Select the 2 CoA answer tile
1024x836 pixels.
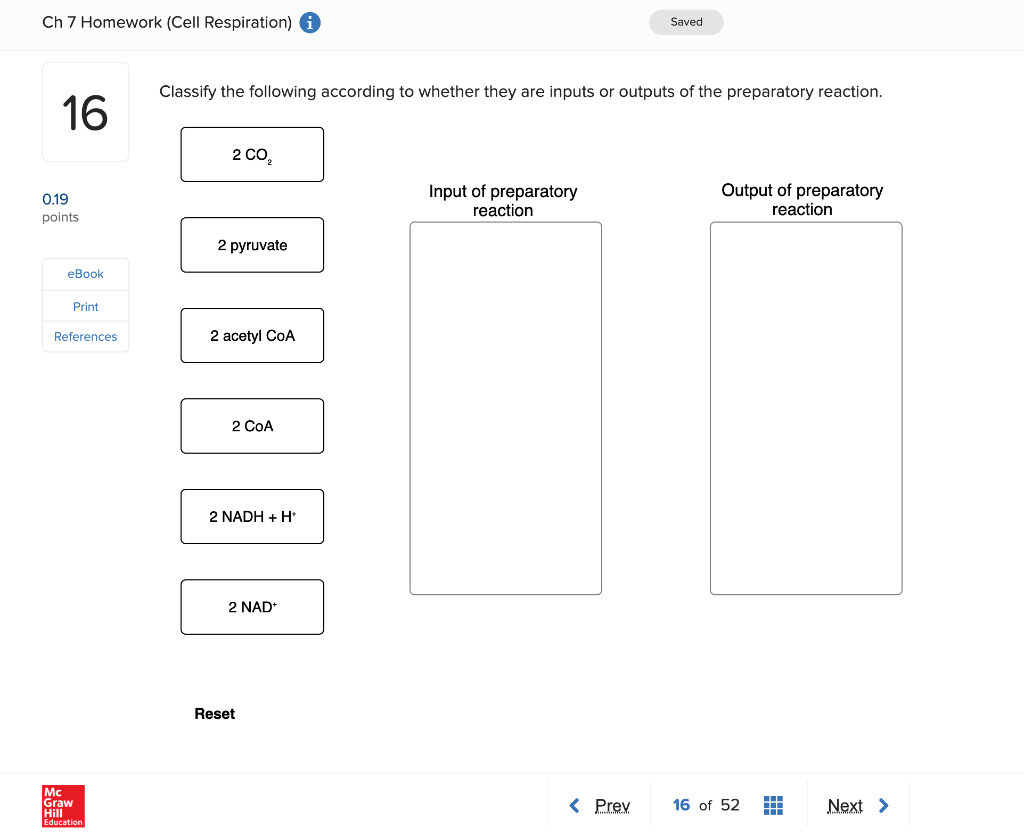click(252, 425)
